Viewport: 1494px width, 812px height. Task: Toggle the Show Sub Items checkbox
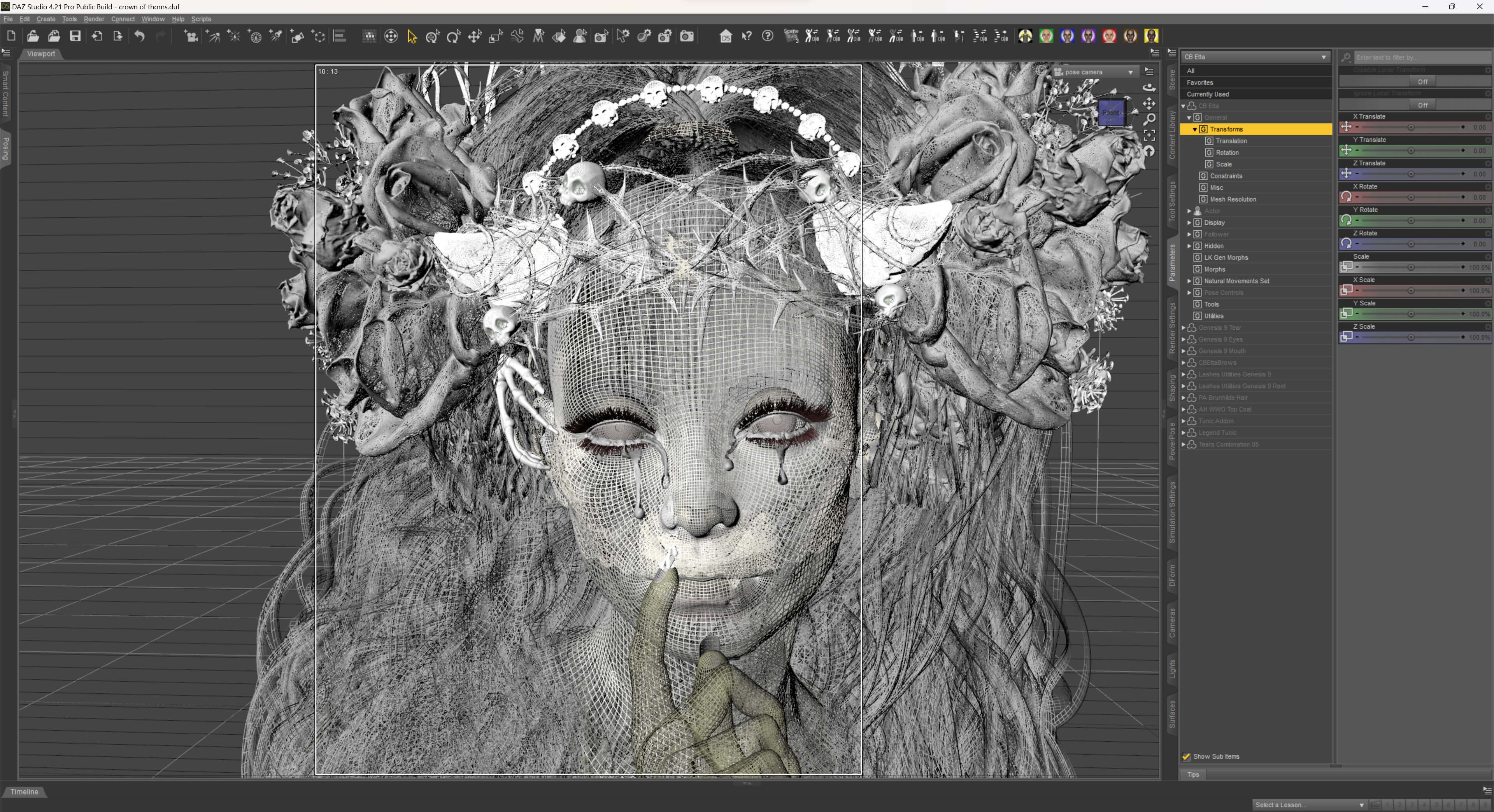pos(1186,756)
